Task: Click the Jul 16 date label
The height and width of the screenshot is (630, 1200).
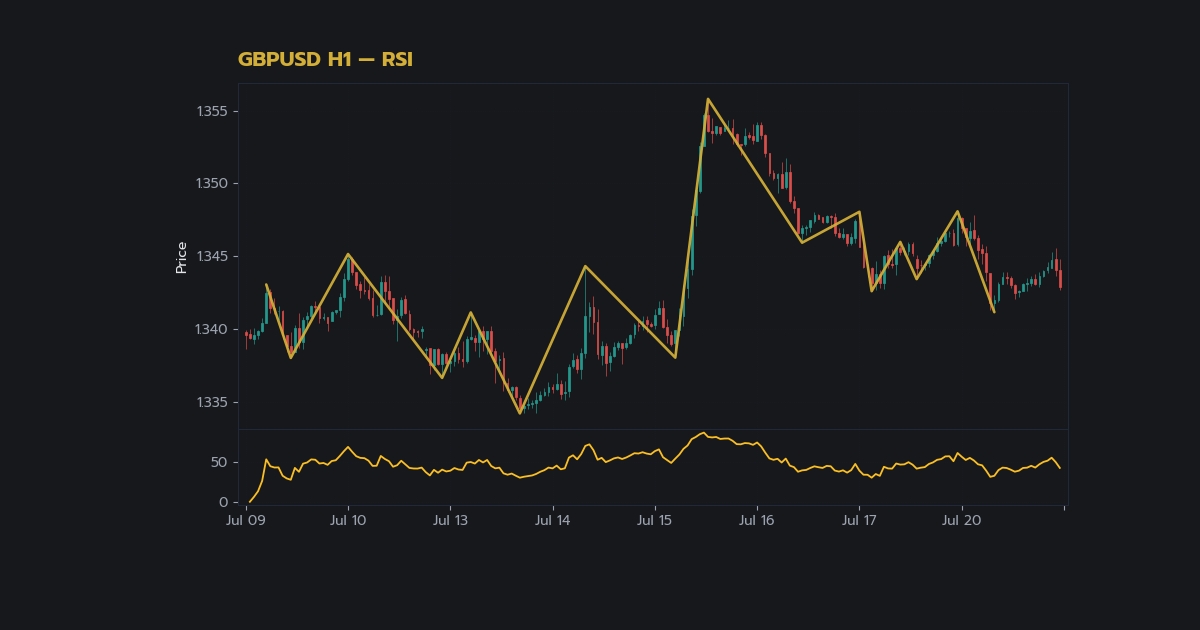Action: [756, 521]
